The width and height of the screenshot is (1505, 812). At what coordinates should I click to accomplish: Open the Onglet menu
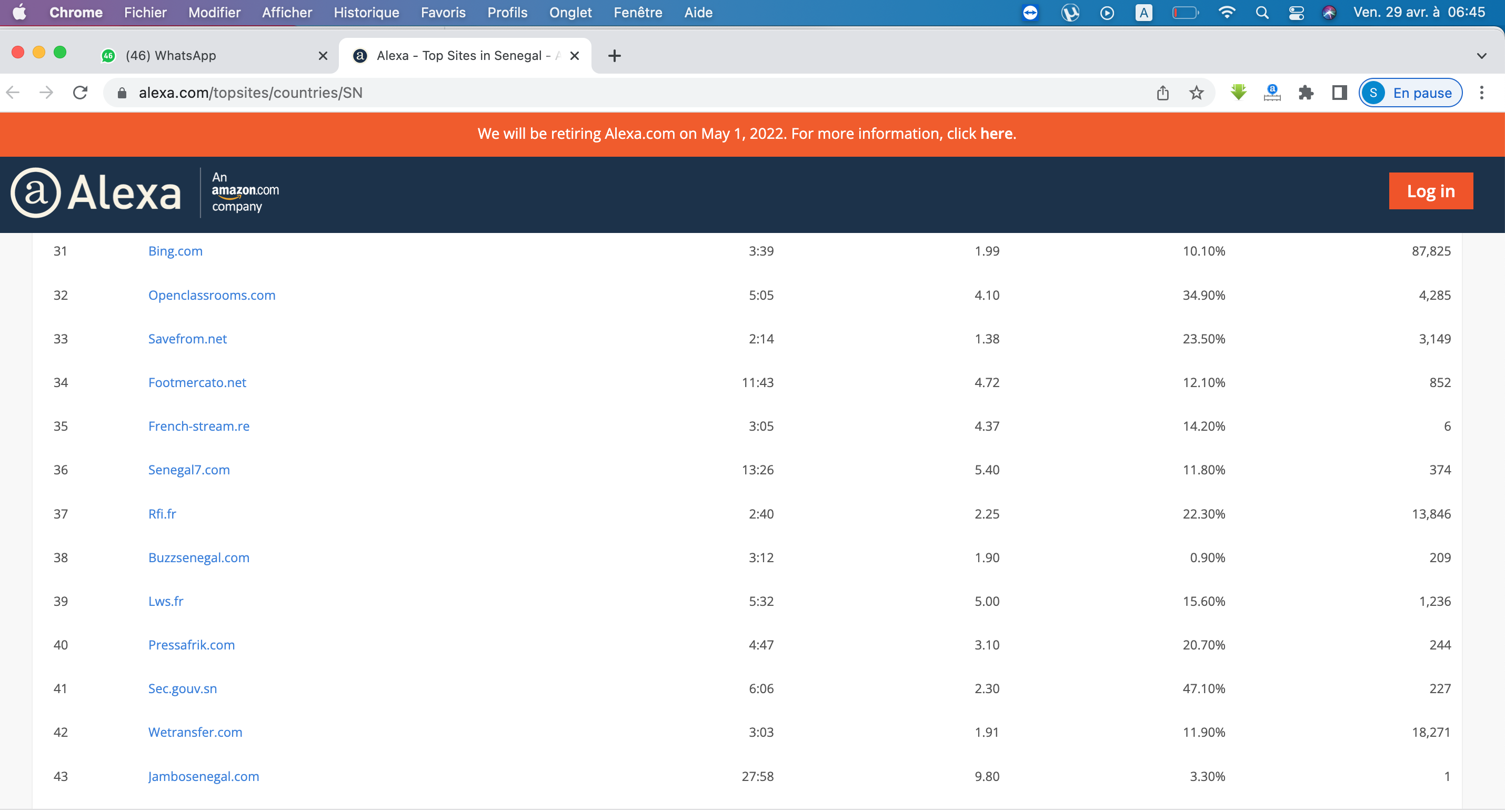tap(570, 12)
